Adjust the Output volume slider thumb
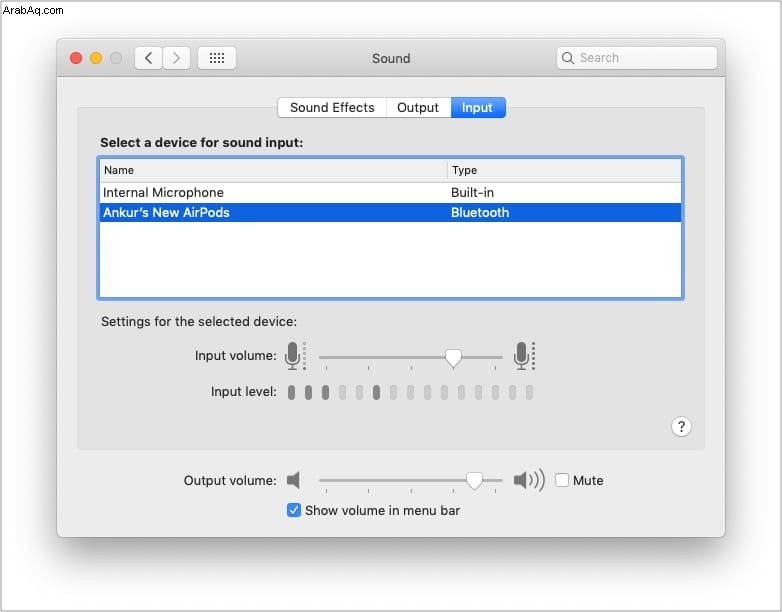782x612 pixels. 474,481
